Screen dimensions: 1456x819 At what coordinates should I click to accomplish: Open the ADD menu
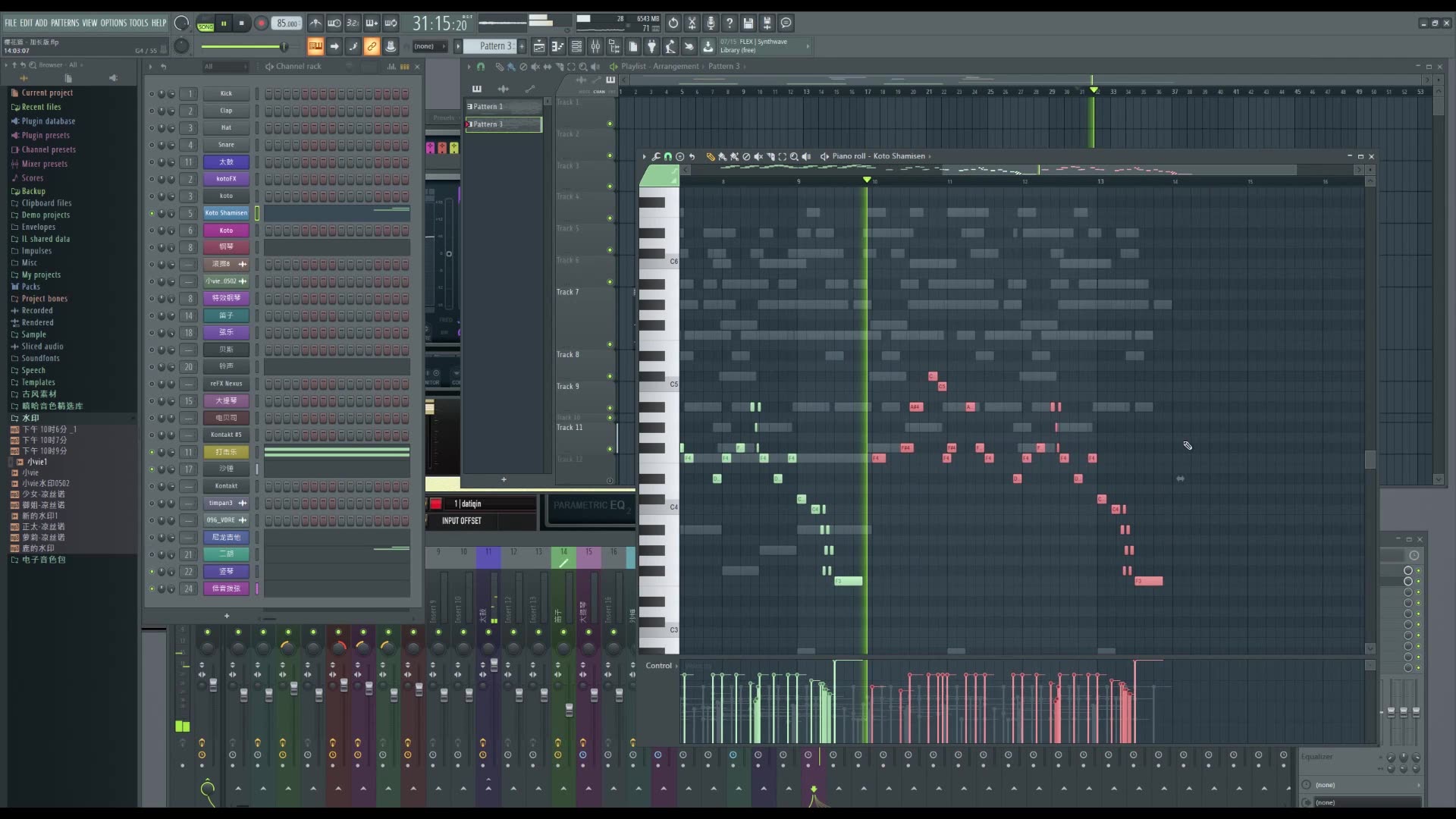[41, 23]
